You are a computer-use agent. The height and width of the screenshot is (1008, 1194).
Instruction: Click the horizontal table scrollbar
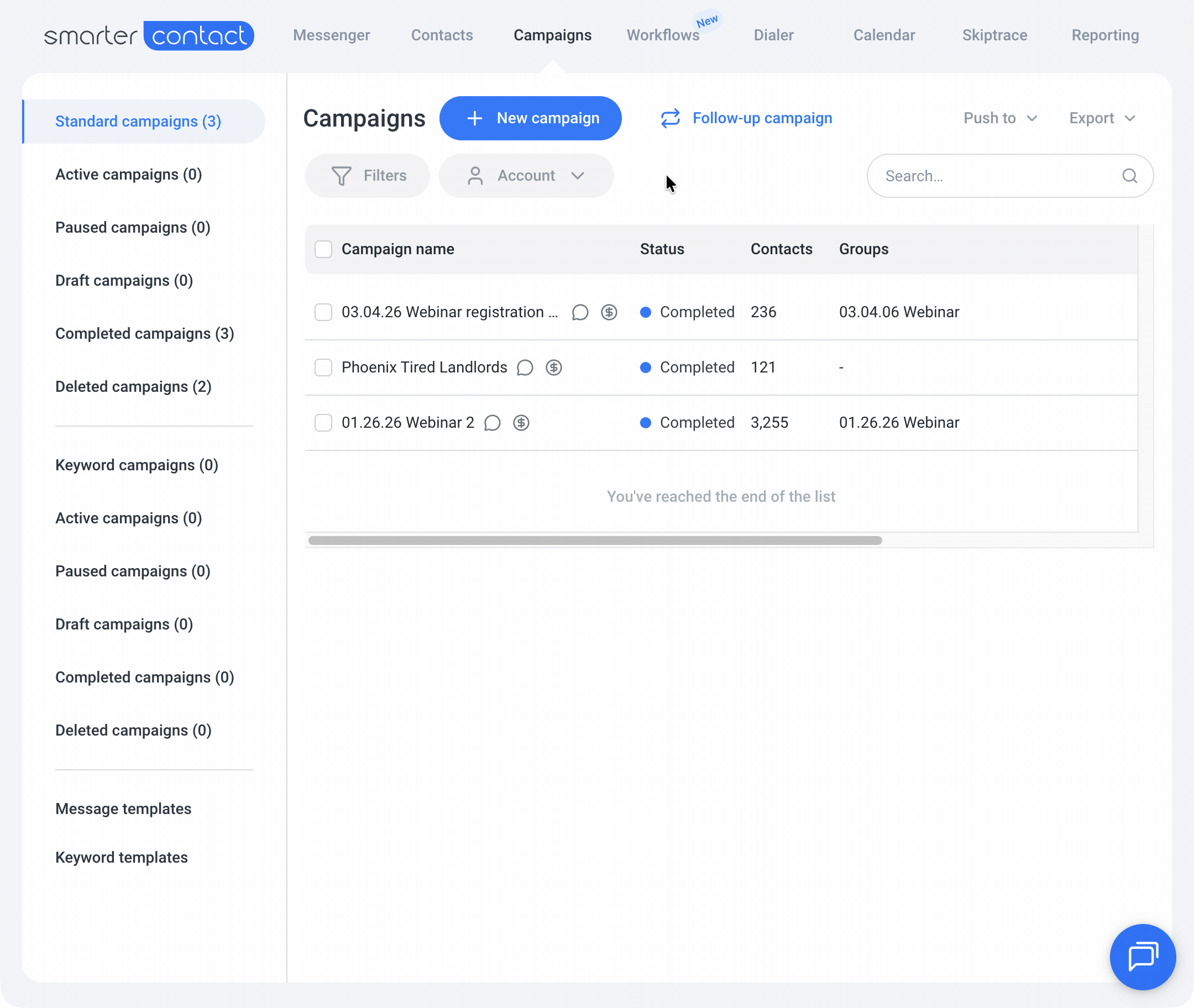[x=594, y=540]
